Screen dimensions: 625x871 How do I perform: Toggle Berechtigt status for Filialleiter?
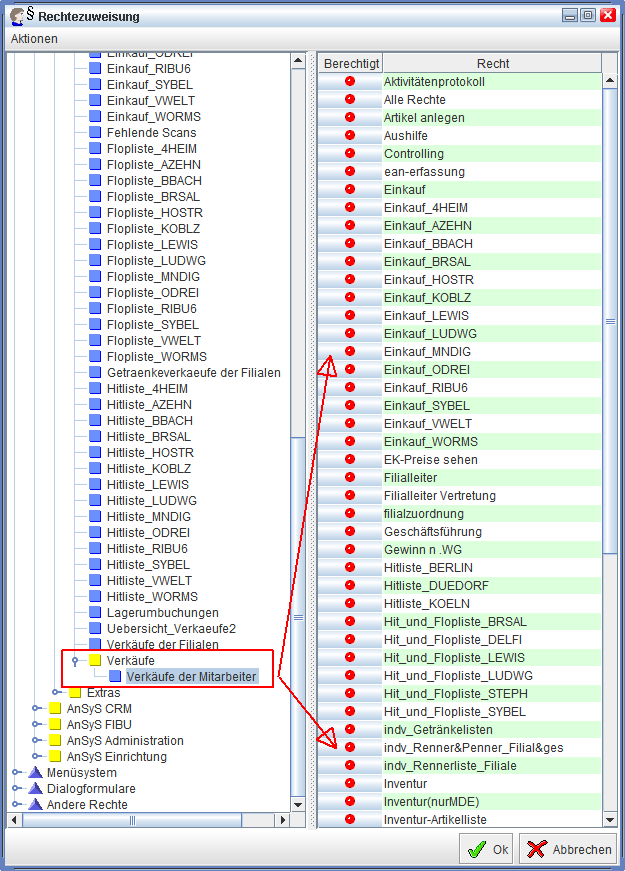[x=350, y=478]
